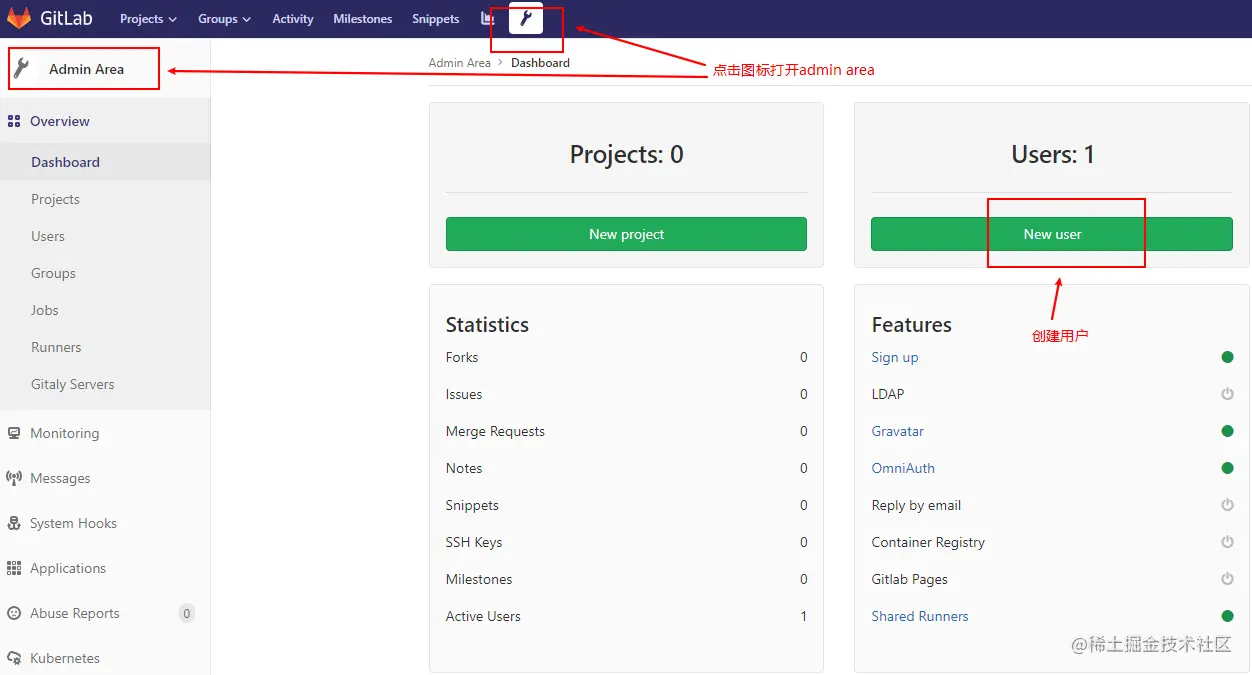Screen dimensions: 1252x675
Task: Click the Overview grid icon
Action: tap(14, 121)
